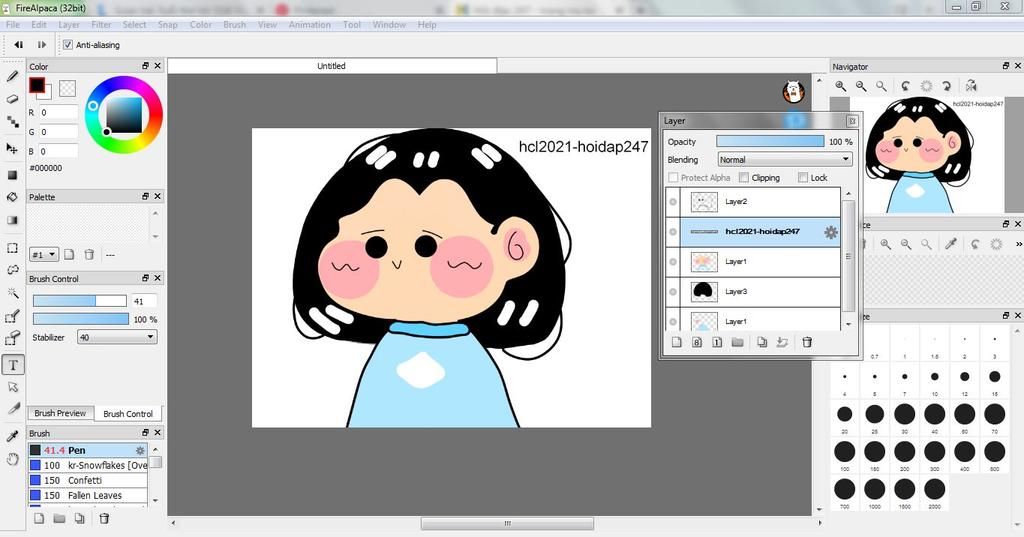Viewport: 1024px width, 537px height.
Task: Select the Confetti brush
Action: [x=88, y=480]
